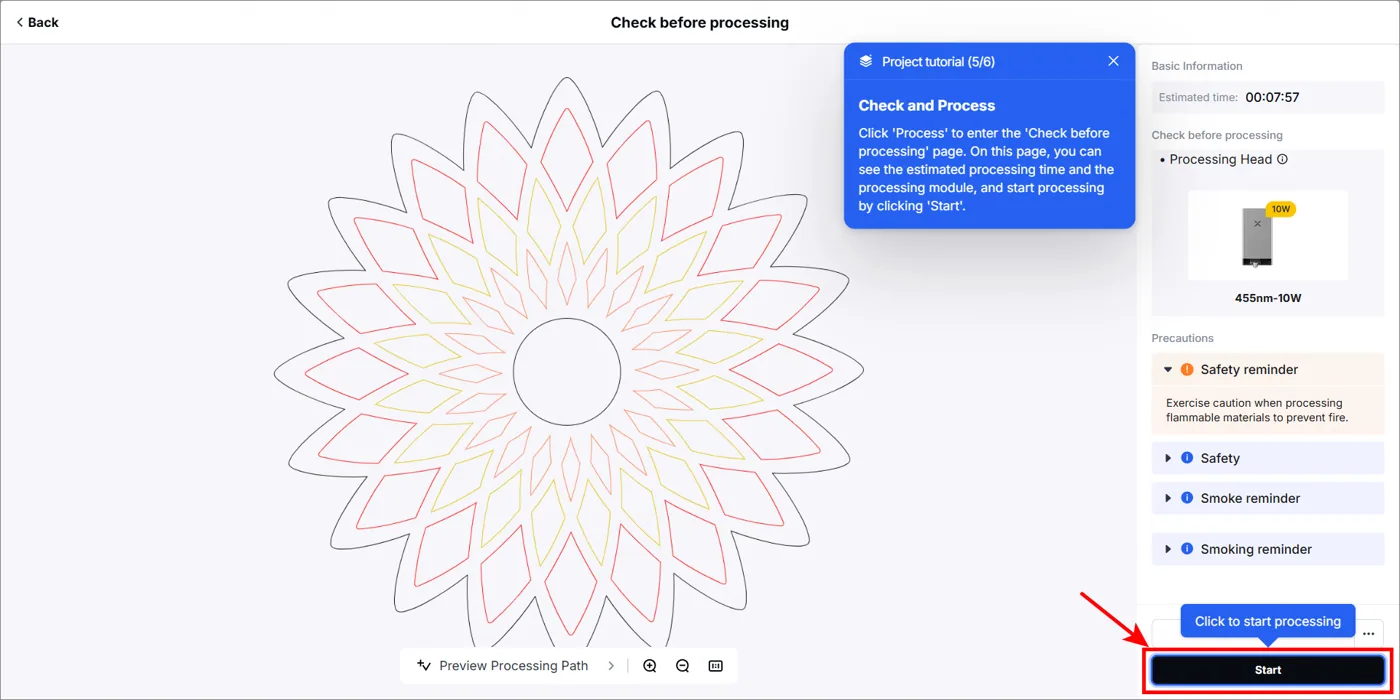Zoom out of the canvas preview
The width and height of the screenshot is (1400, 700).
[683, 666]
